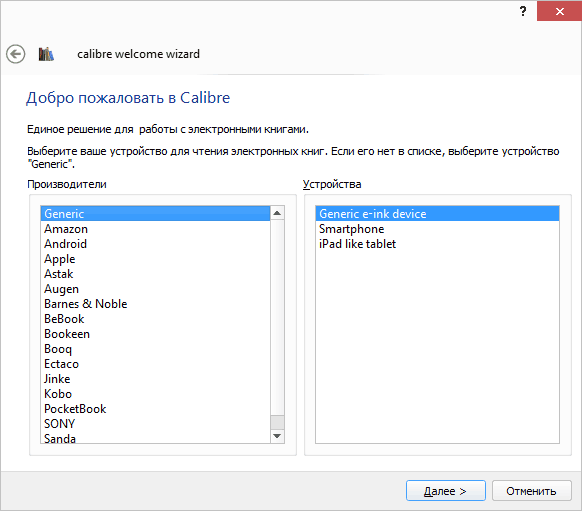
Task: Pick BeBook from the list
Action: pos(155,319)
